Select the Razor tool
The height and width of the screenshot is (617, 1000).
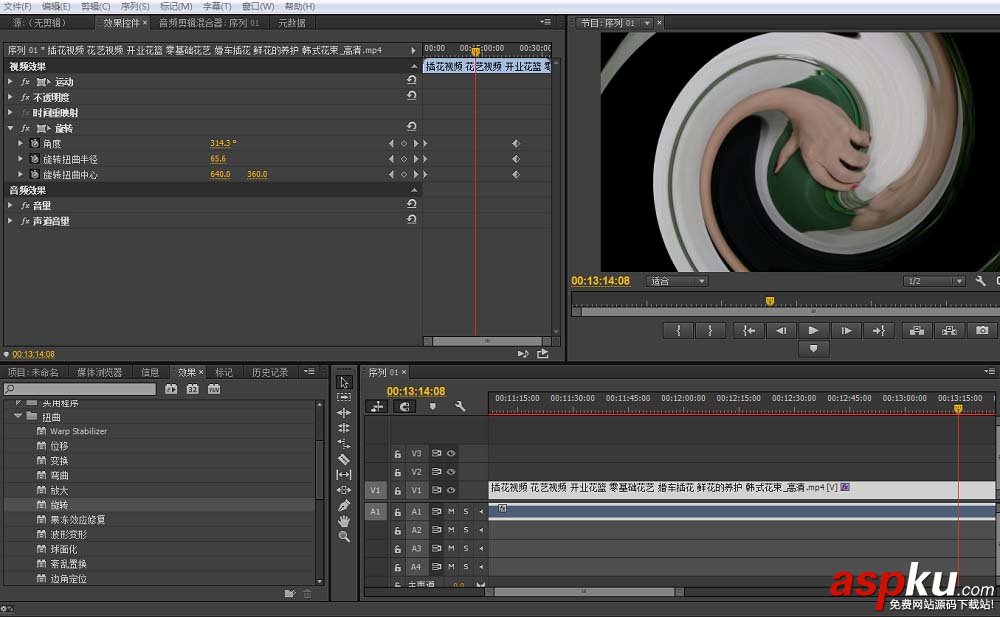tap(344, 459)
